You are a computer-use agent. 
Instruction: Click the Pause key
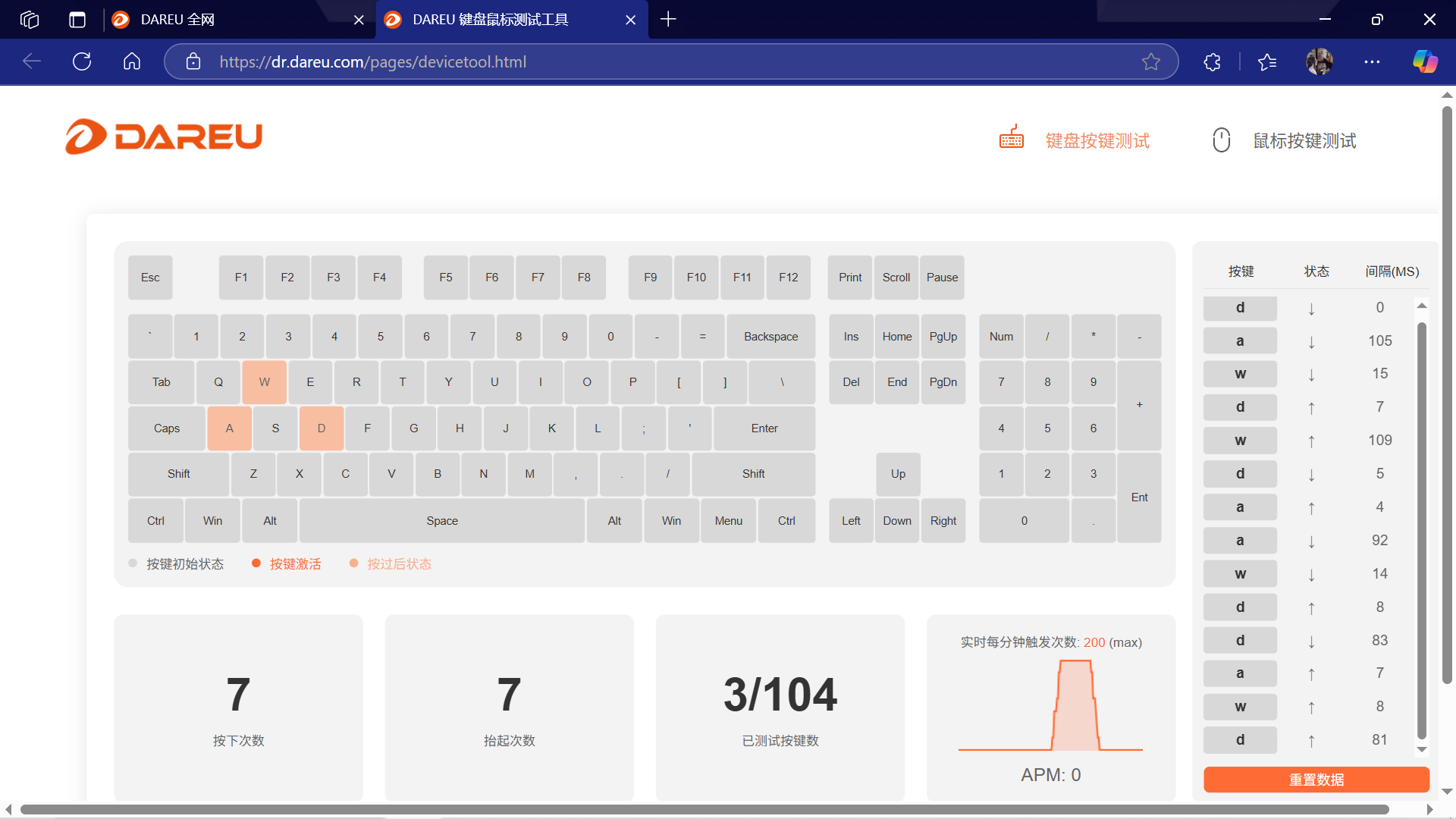(x=943, y=278)
